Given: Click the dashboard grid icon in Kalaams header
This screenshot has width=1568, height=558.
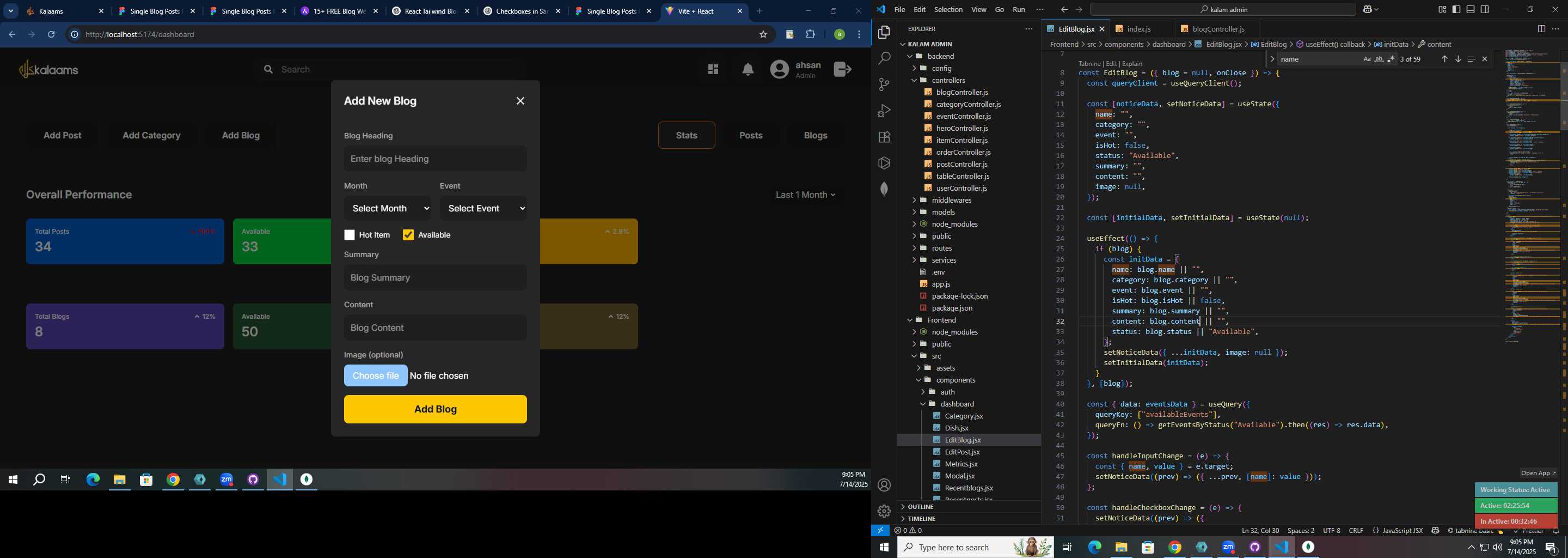Looking at the screenshot, I should tap(713, 69).
